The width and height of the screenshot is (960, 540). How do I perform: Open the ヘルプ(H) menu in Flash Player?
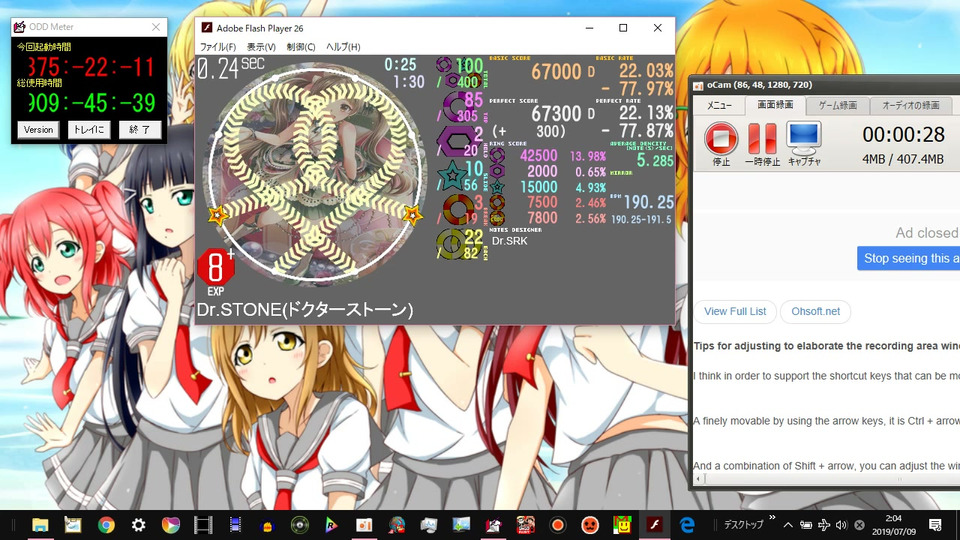pyautogui.click(x=343, y=47)
